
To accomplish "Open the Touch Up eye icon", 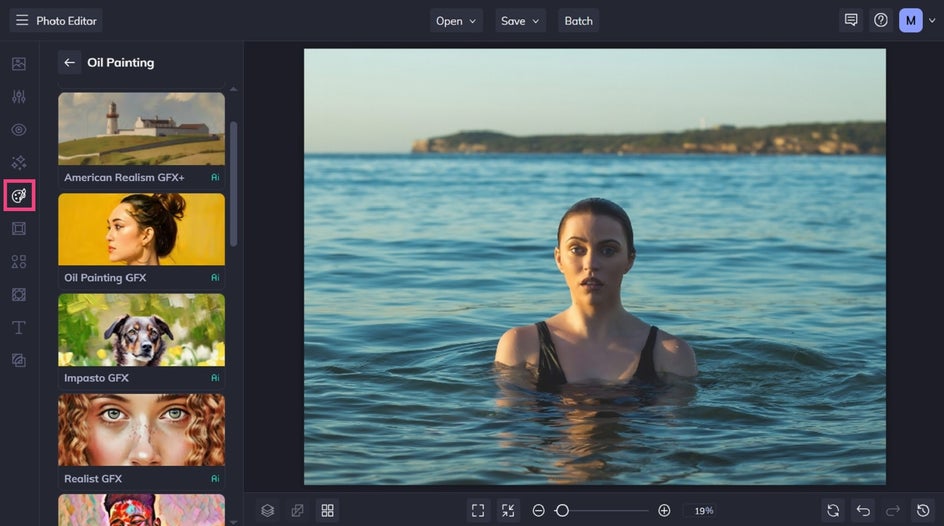I will (x=19, y=130).
